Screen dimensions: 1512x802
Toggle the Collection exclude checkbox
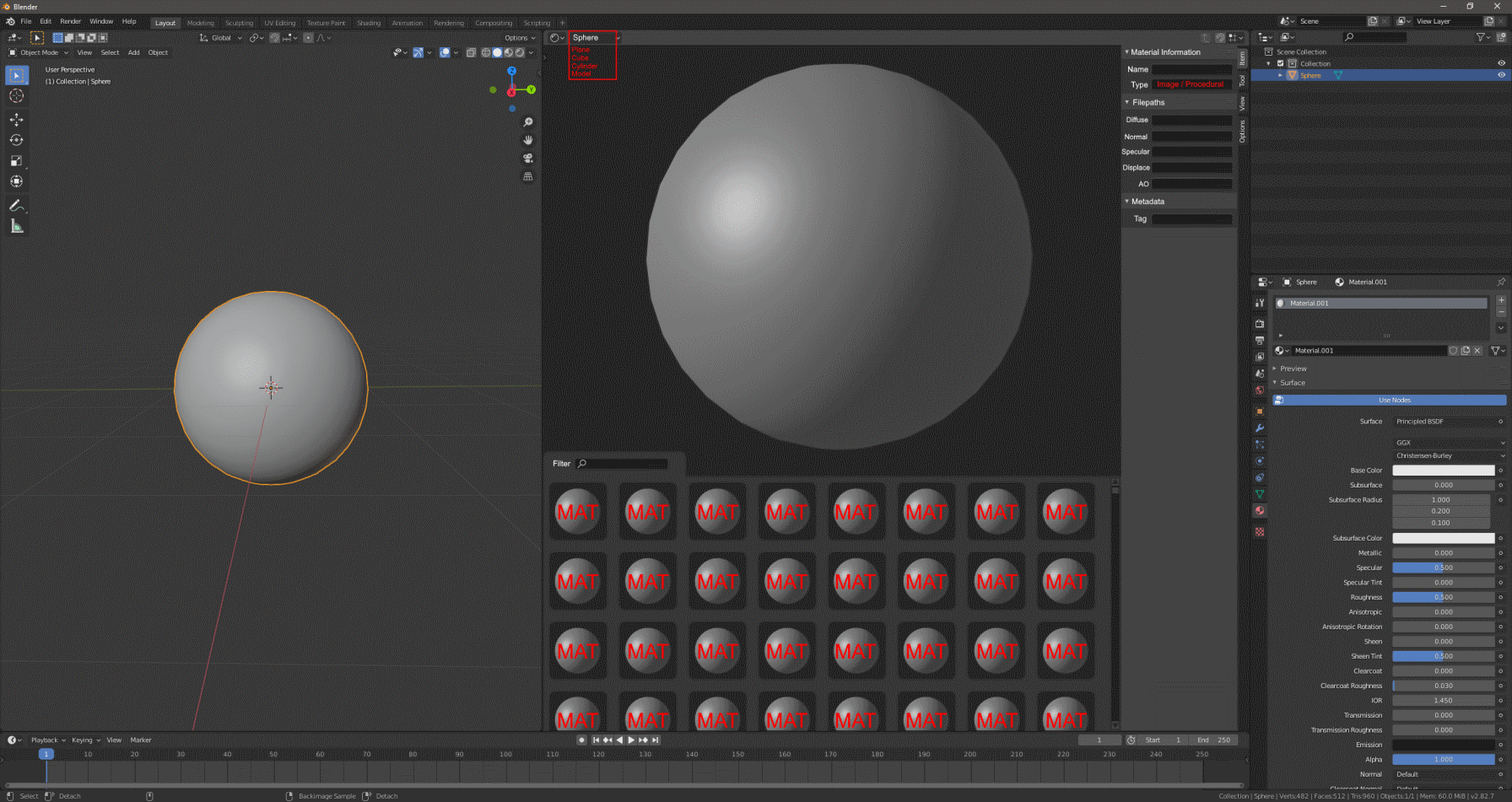tap(1280, 63)
